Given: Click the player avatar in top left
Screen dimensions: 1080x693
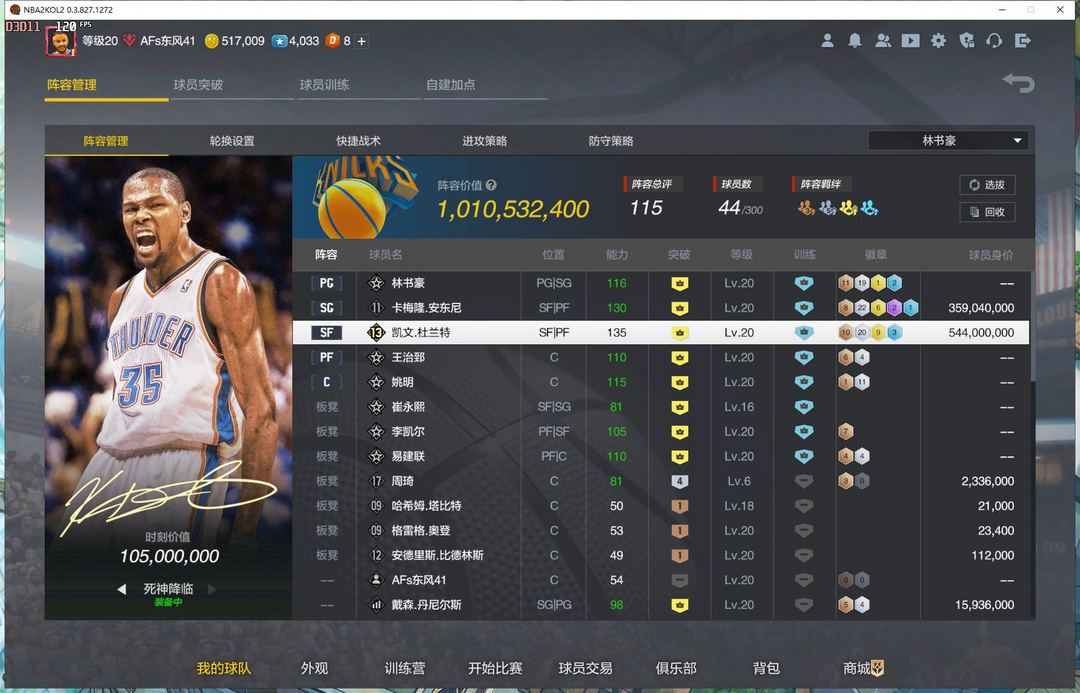Looking at the screenshot, I should pyautogui.click(x=60, y=41).
